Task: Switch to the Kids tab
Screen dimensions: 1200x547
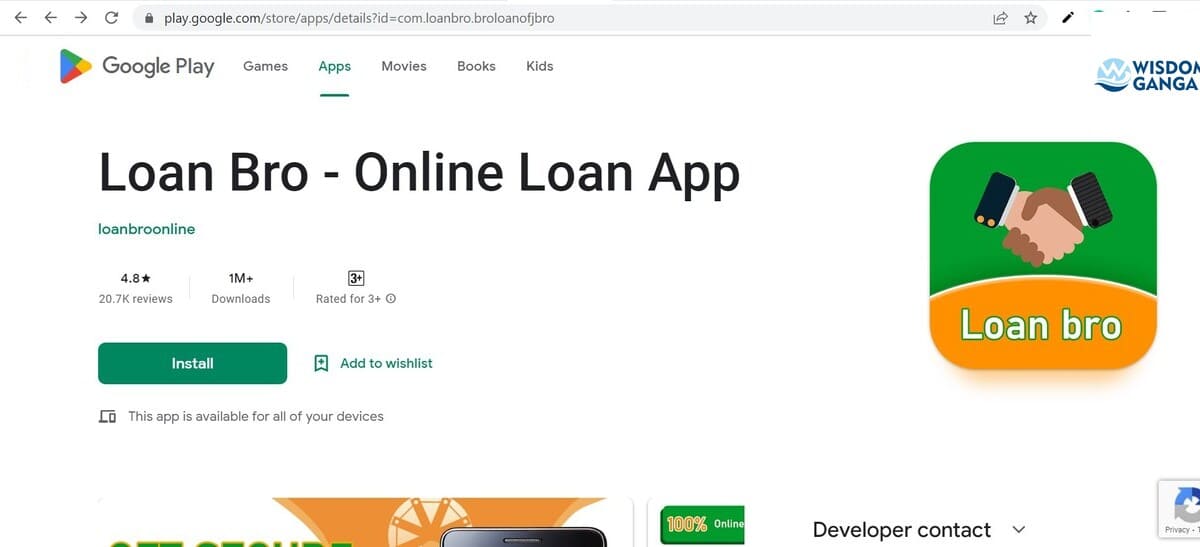Action: pos(540,66)
